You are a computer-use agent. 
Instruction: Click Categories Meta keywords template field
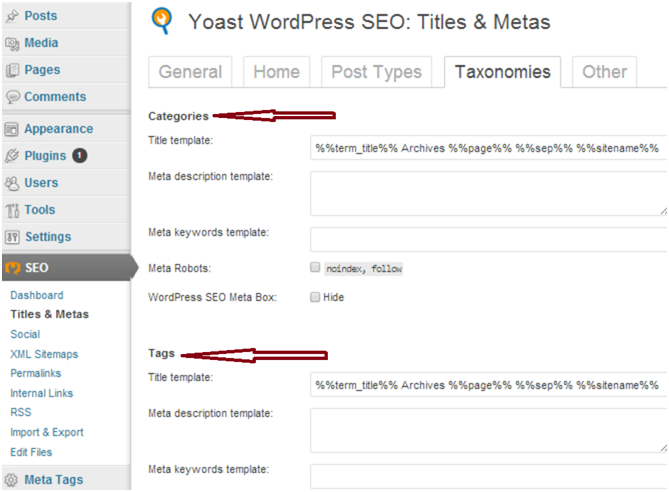coord(489,239)
